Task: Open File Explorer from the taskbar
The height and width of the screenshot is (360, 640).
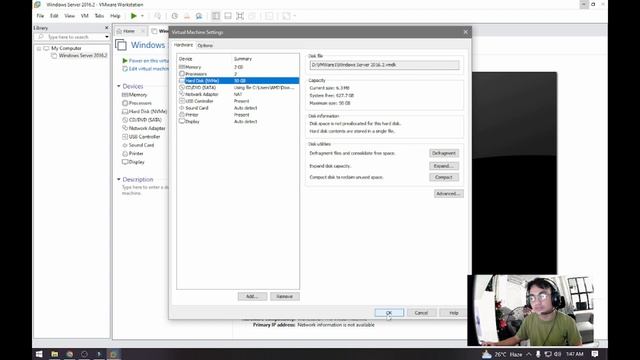Action: (x=54, y=354)
